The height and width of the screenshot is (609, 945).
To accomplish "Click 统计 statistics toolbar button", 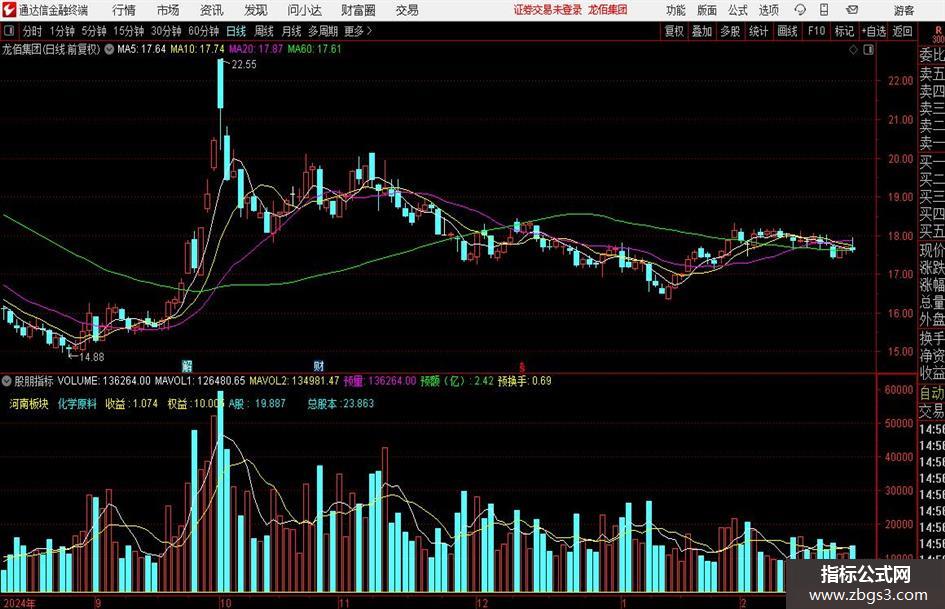I will 758,31.
